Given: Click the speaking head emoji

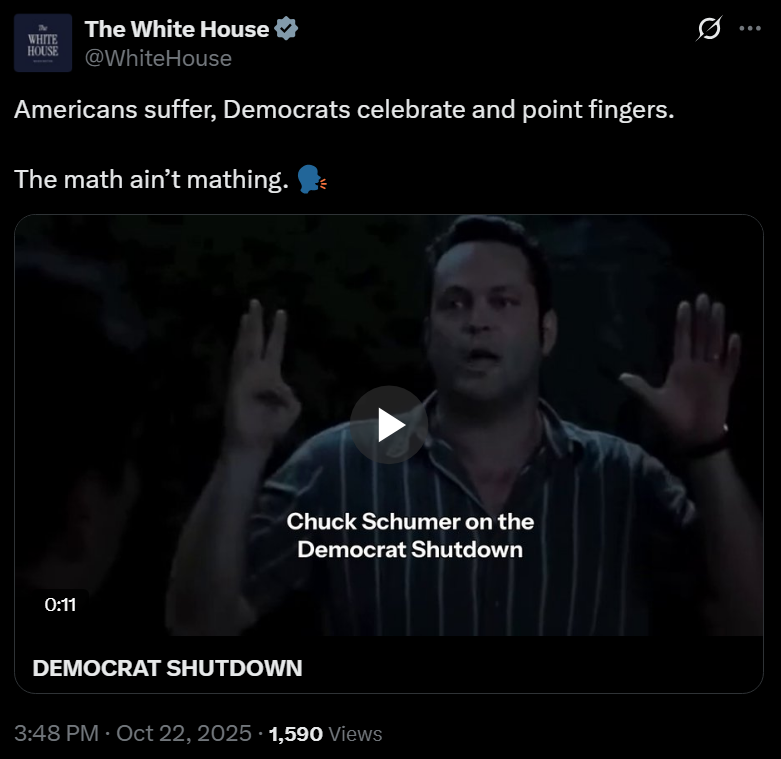Looking at the screenshot, I should coord(311,179).
